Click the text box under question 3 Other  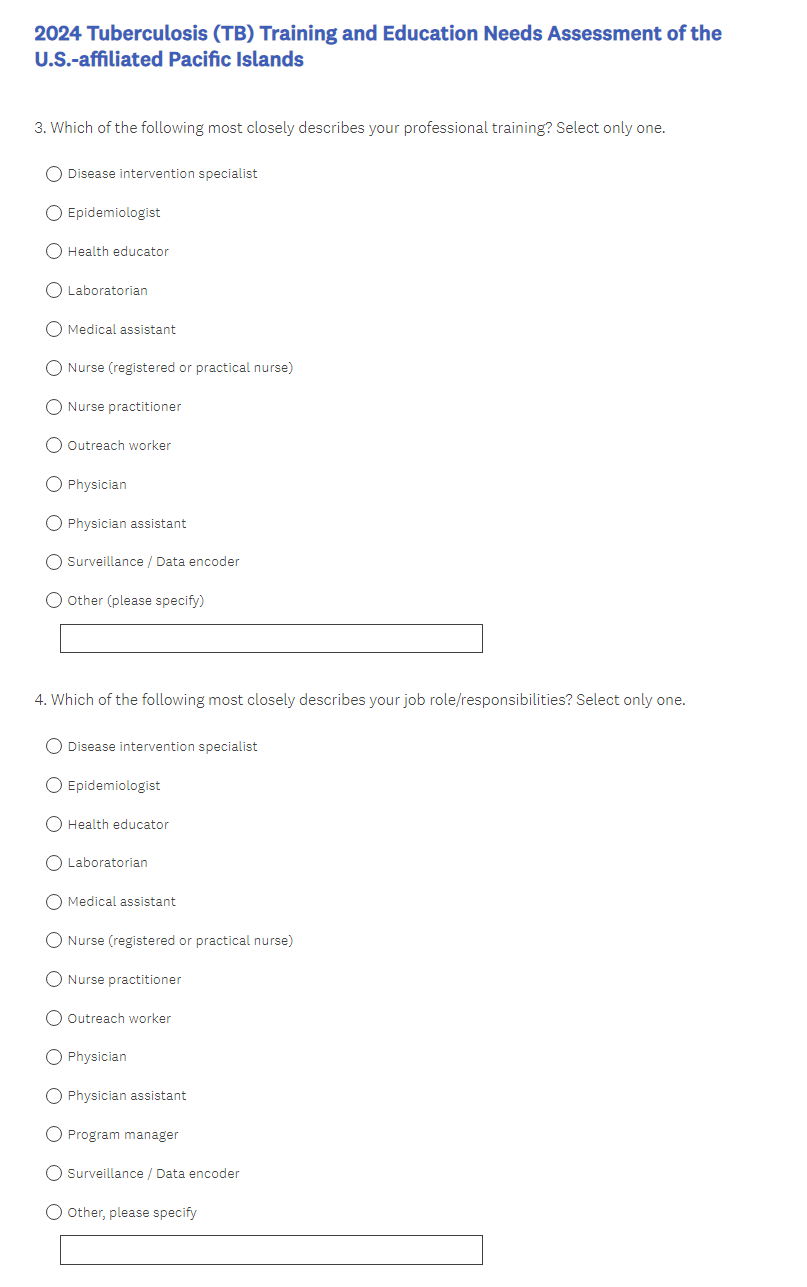pos(271,639)
